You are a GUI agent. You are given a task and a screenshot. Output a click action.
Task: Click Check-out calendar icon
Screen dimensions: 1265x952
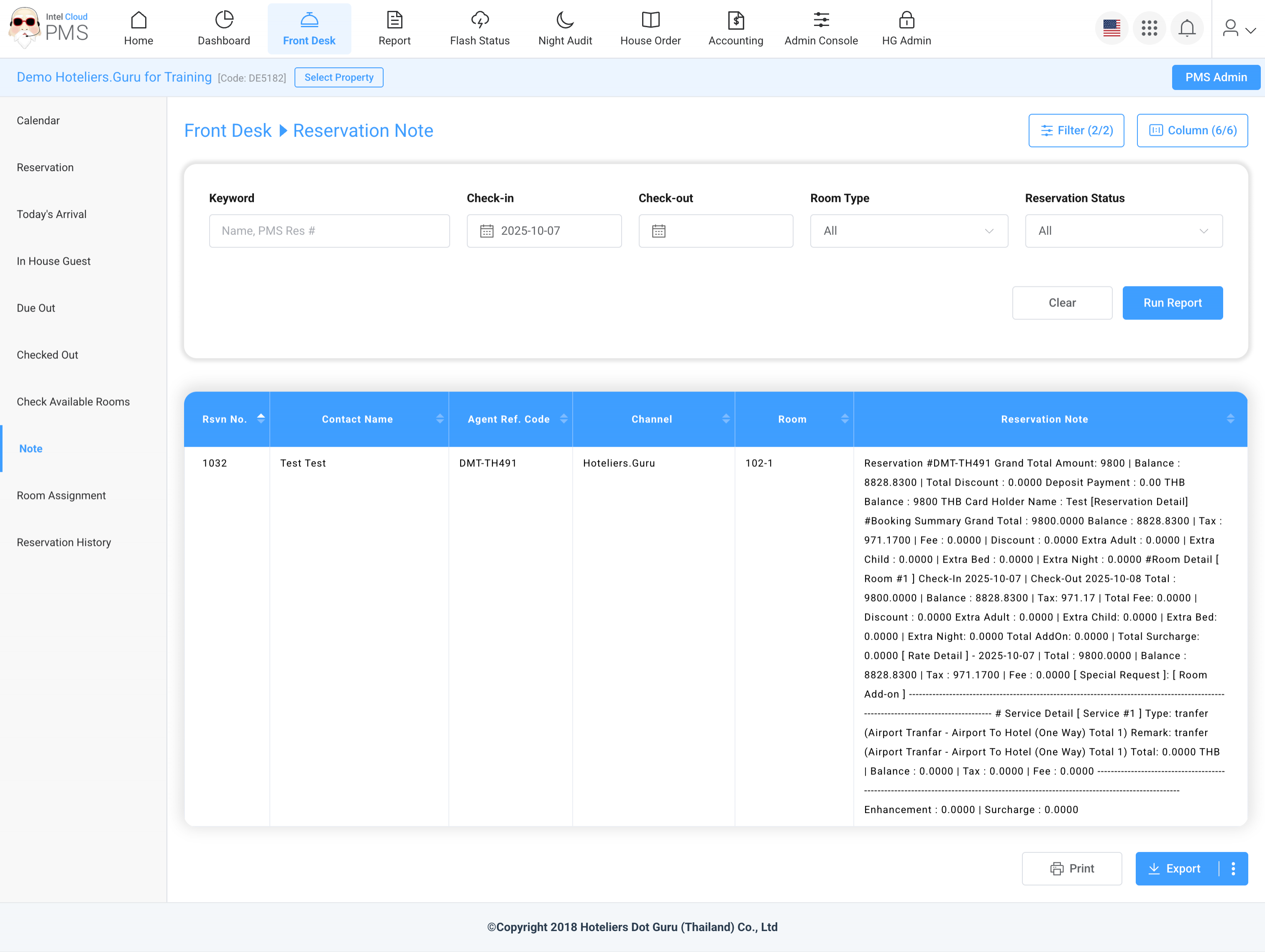659,231
